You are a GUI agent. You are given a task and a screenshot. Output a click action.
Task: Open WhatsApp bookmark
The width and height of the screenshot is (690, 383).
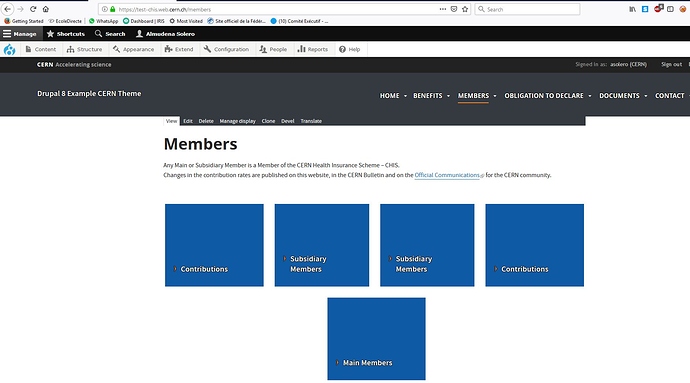coord(103,21)
